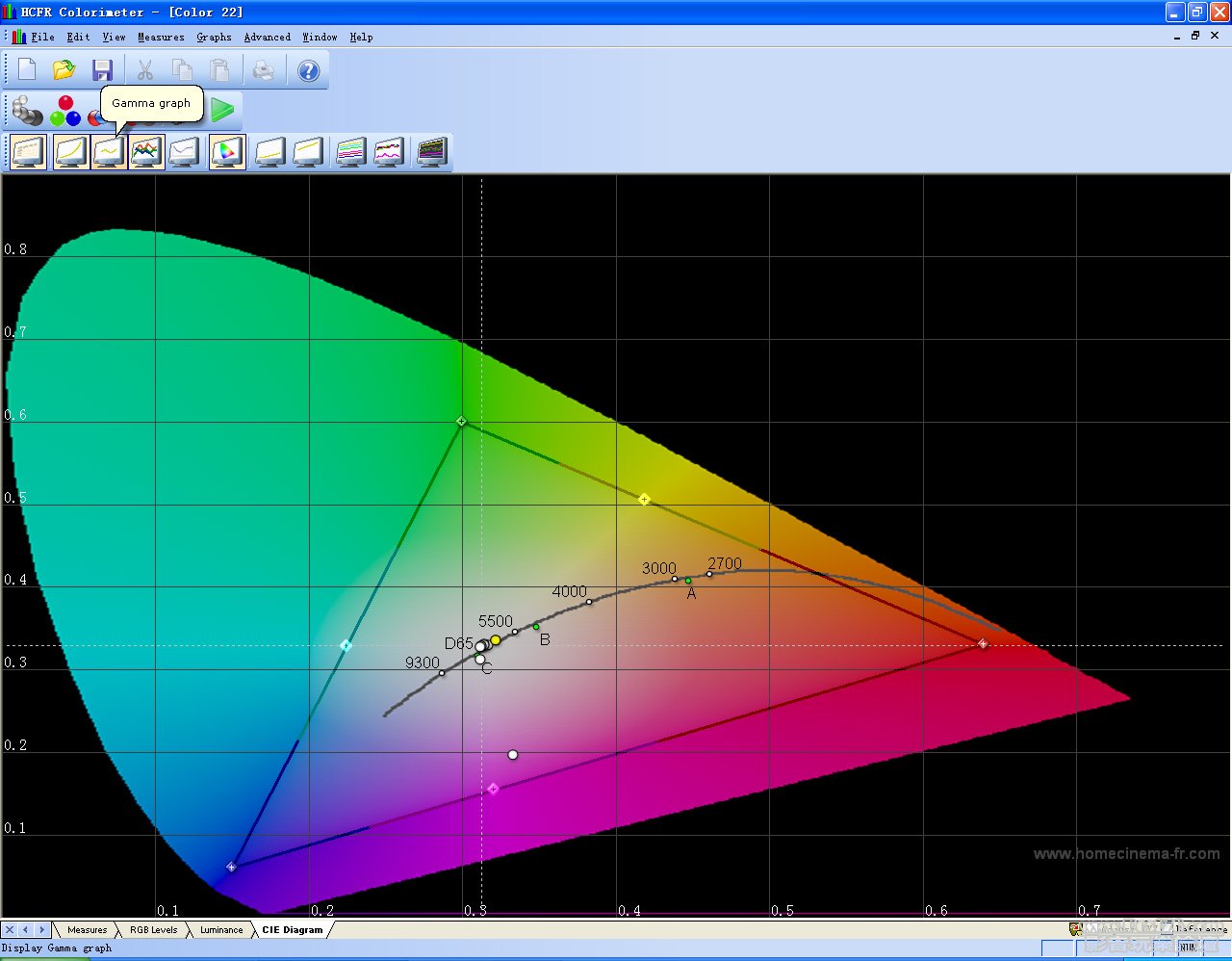Click the green primary marker on gamut triangle
This screenshot has height=961, width=1232.
[461, 422]
